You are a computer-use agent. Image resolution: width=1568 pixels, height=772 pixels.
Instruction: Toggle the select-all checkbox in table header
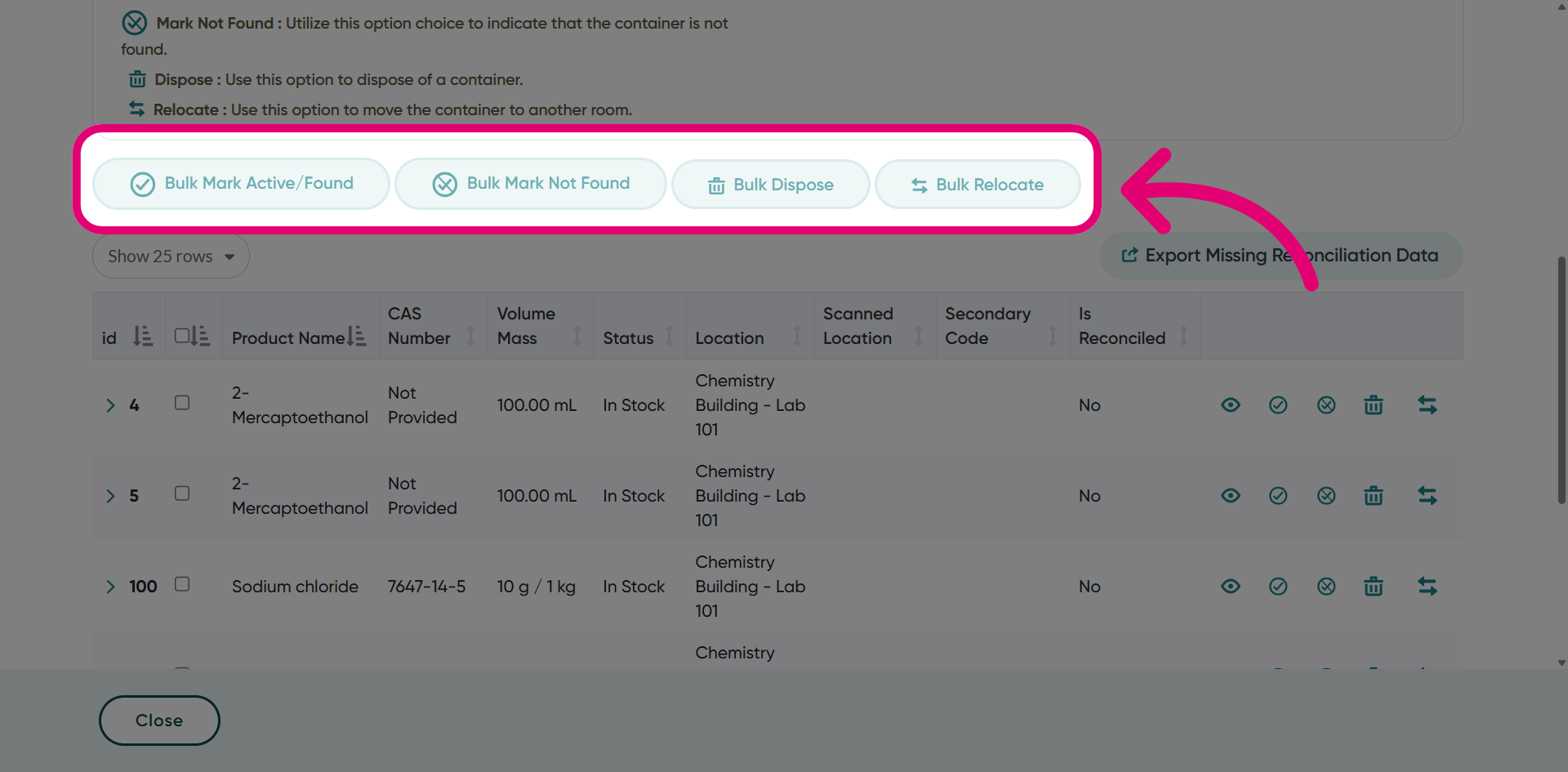tap(181, 336)
